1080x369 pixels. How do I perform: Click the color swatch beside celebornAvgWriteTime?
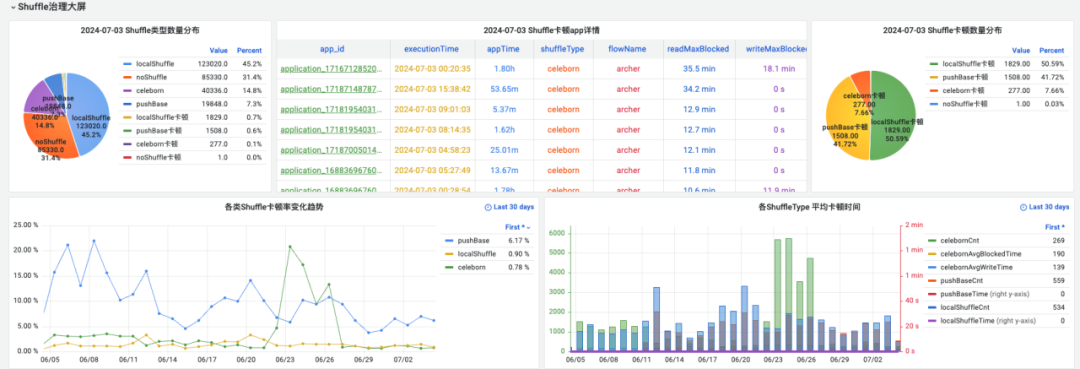932,267
